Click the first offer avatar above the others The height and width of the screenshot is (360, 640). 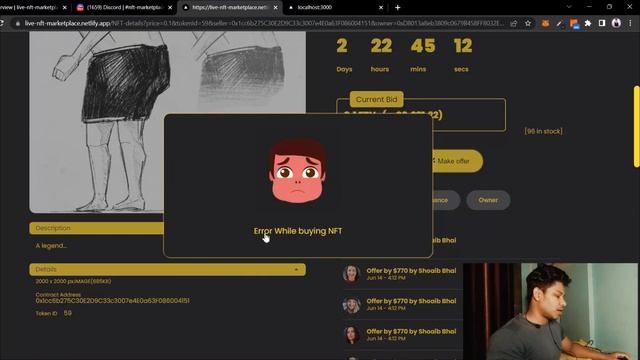tap(351, 273)
